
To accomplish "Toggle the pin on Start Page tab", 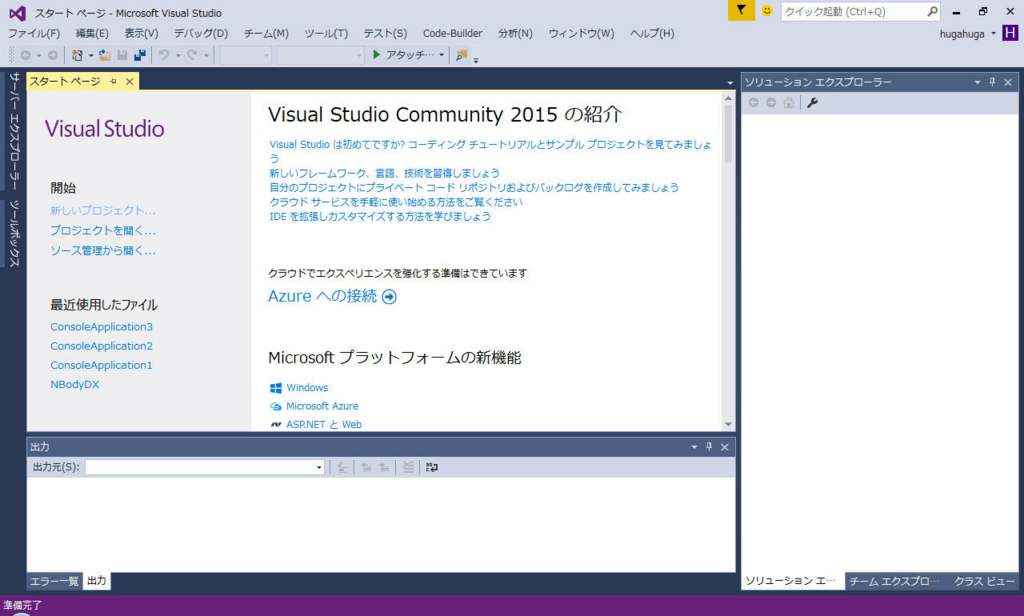I will point(113,81).
